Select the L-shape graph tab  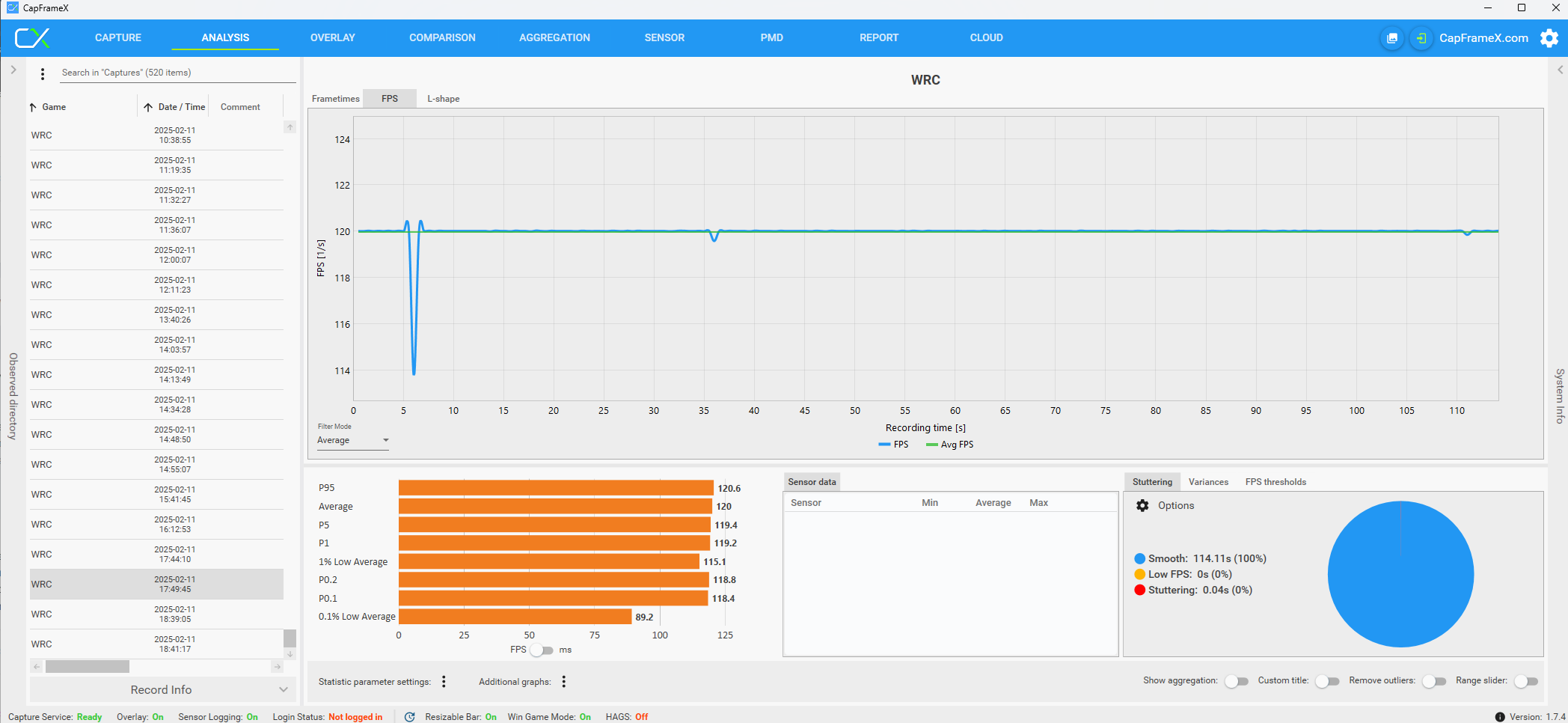pos(443,99)
